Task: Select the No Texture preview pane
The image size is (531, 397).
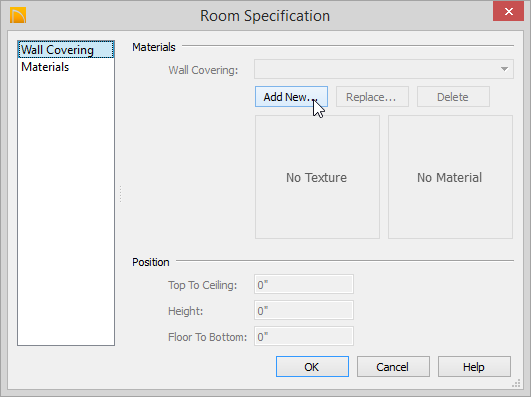Action: [x=317, y=177]
